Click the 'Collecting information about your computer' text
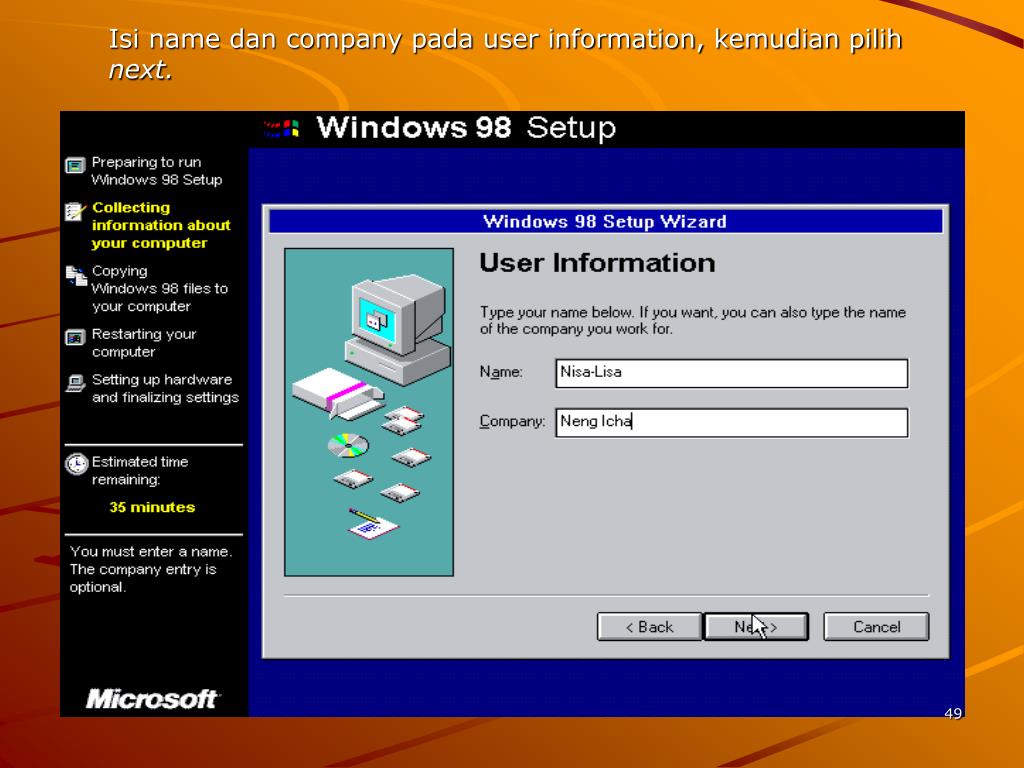Screen dimensions: 1024x768 coord(161,225)
